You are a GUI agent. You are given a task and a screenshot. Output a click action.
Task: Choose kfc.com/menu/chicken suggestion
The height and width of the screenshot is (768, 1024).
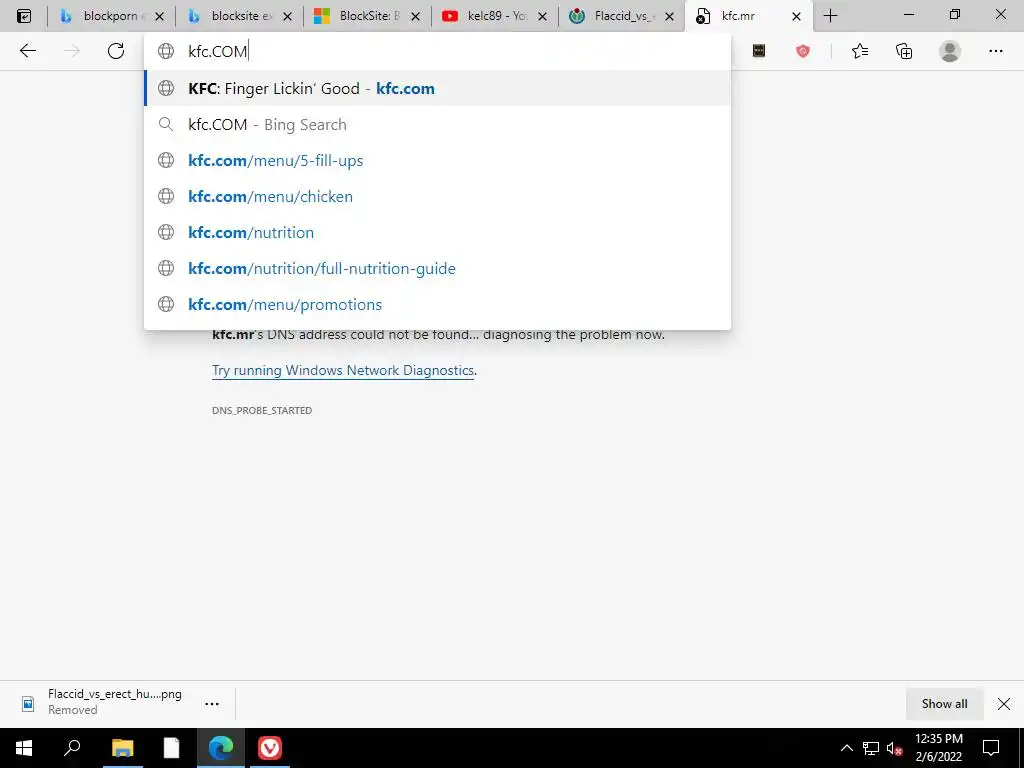click(438, 196)
